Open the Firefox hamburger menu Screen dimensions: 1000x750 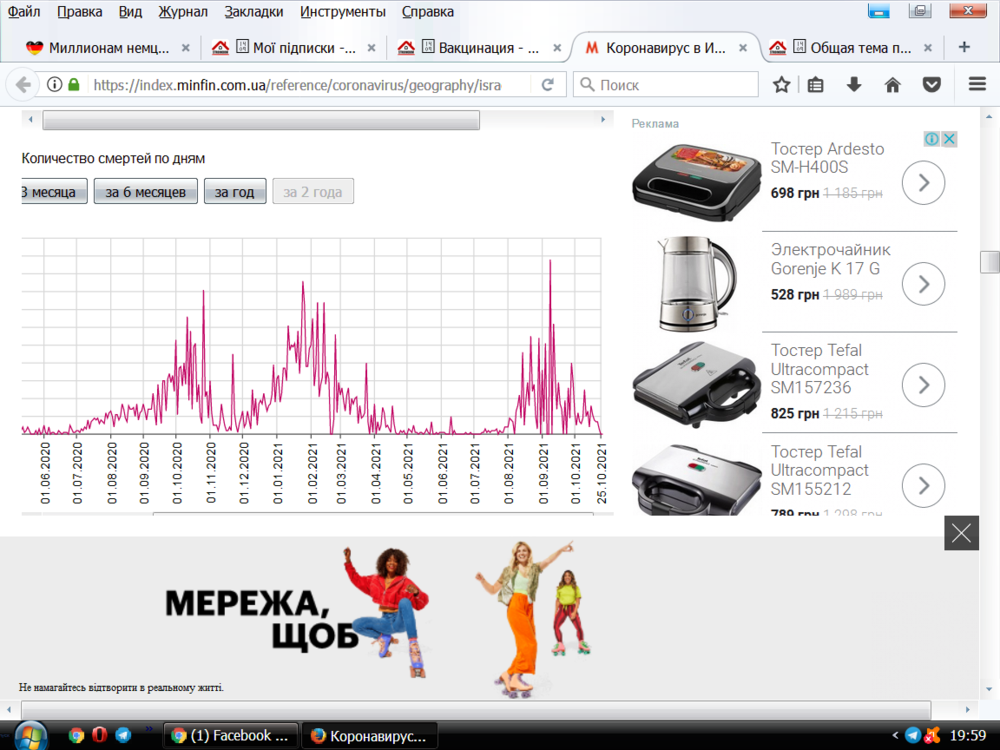(x=977, y=84)
